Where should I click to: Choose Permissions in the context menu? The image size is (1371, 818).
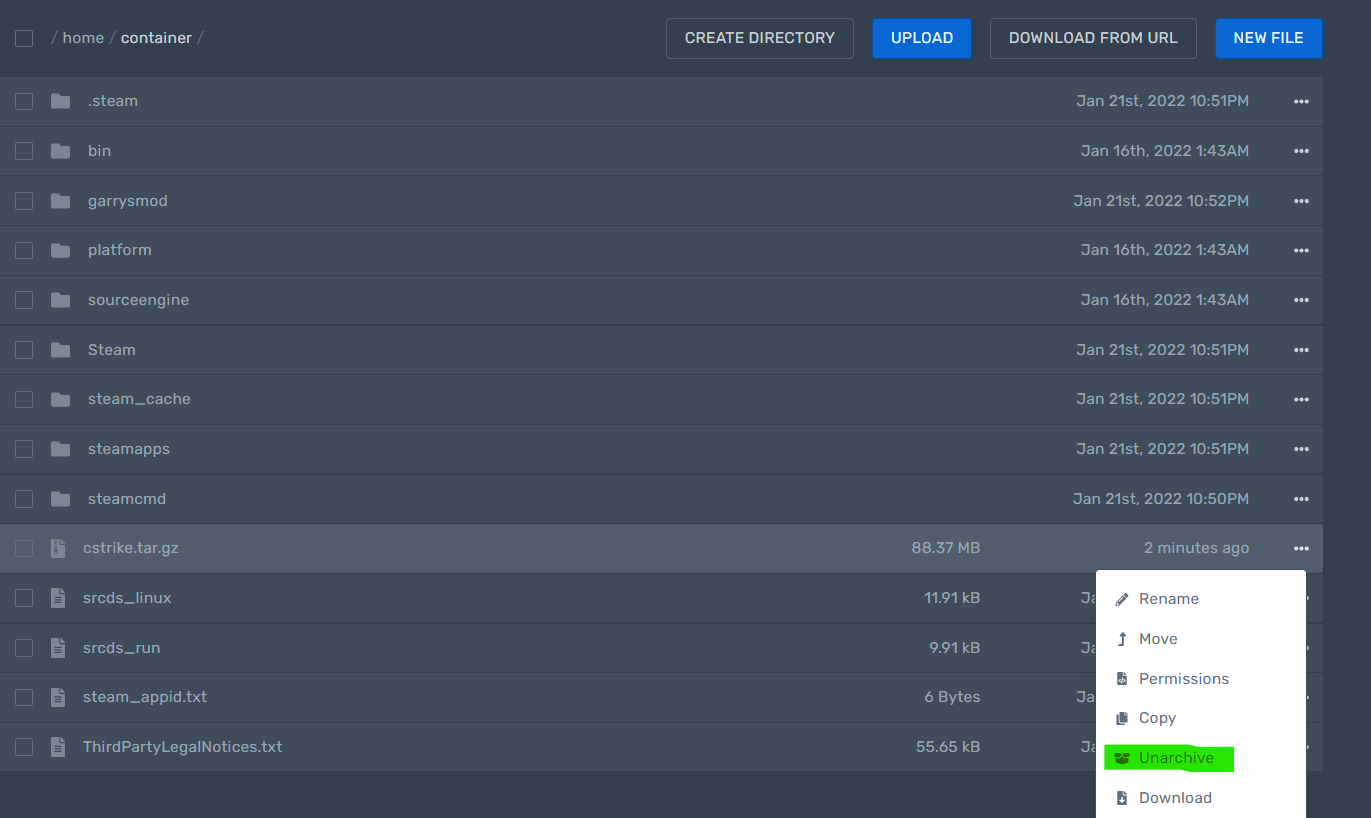pos(1184,678)
